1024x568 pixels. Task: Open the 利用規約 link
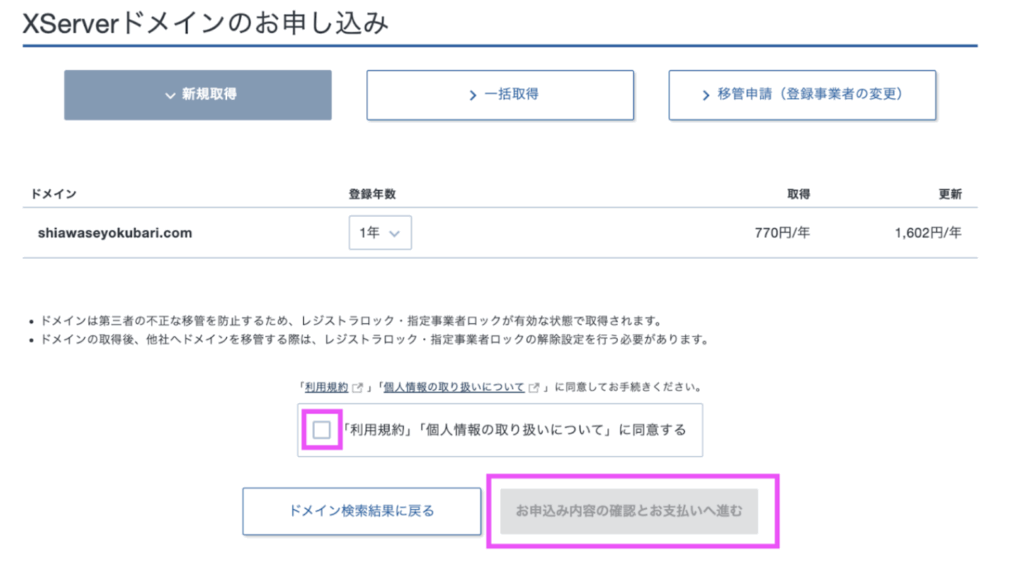click(327, 387)
